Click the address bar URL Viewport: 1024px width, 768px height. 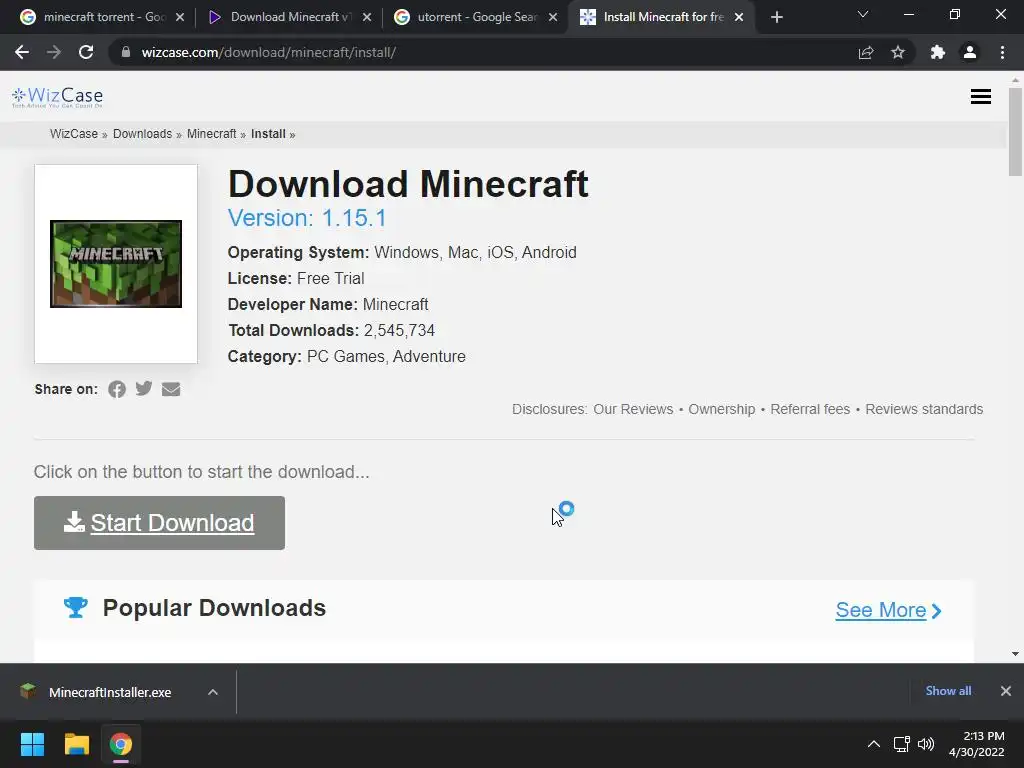pyautogui.click(x=268, y=52)
